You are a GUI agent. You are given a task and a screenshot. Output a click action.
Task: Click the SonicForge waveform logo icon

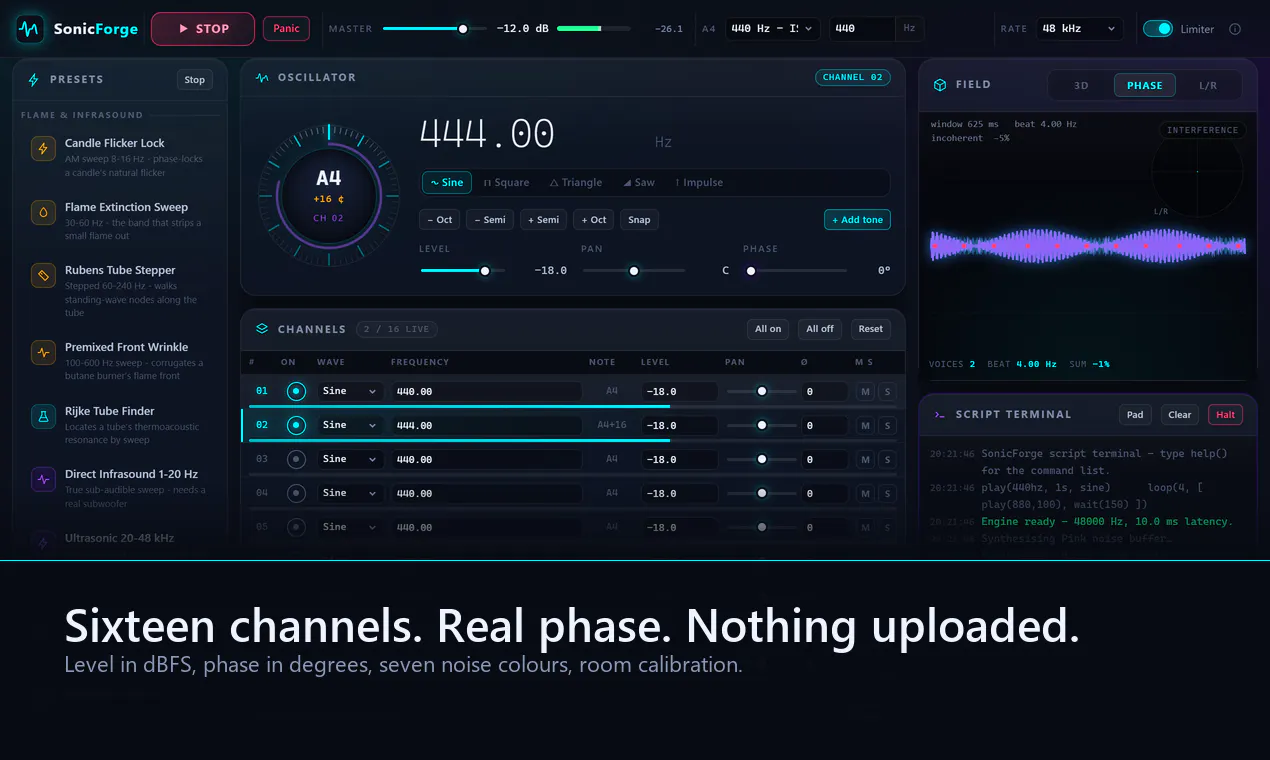pos(30,29)
